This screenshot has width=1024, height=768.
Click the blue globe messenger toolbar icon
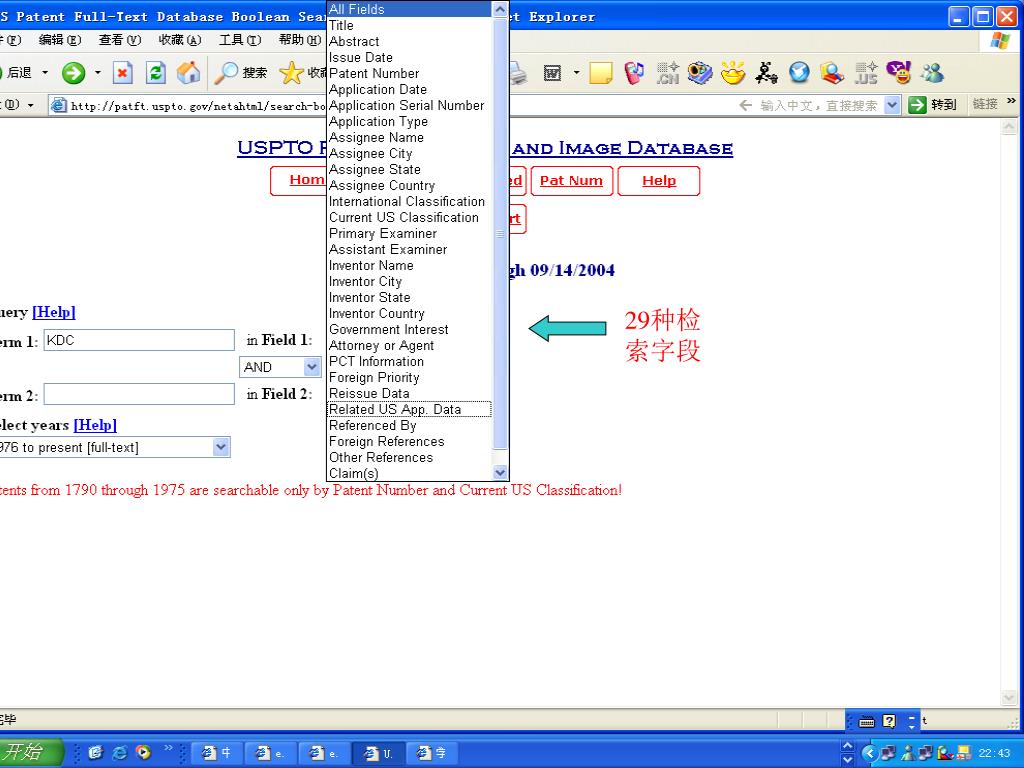click(x=799, y=72)
